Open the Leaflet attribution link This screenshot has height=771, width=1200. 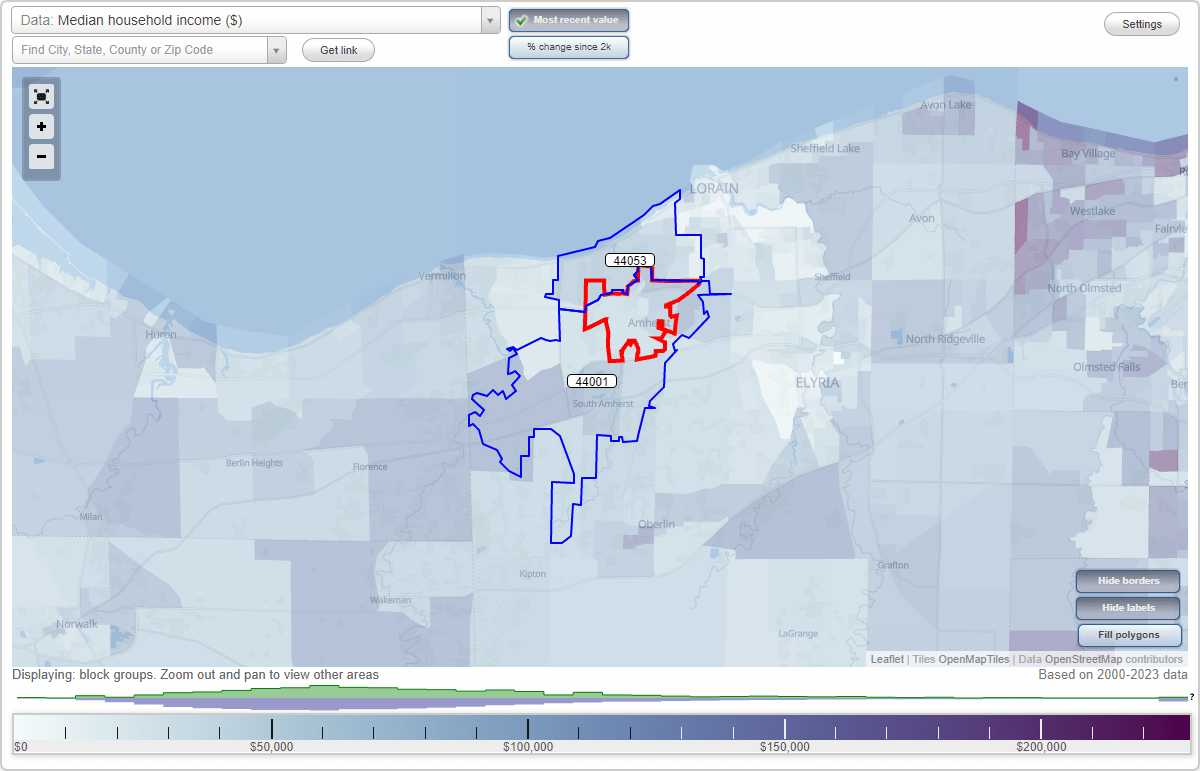click(887, 659)
